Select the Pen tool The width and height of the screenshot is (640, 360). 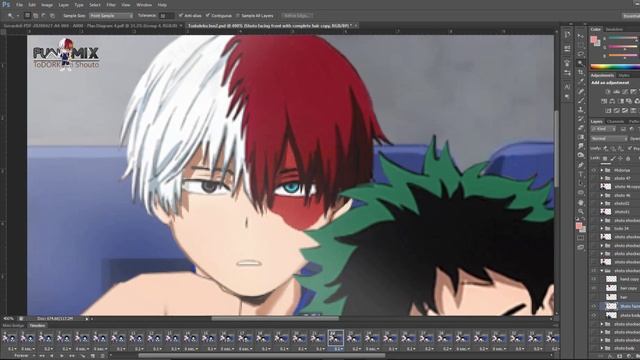pyautogui.click(x=580, y=165)
